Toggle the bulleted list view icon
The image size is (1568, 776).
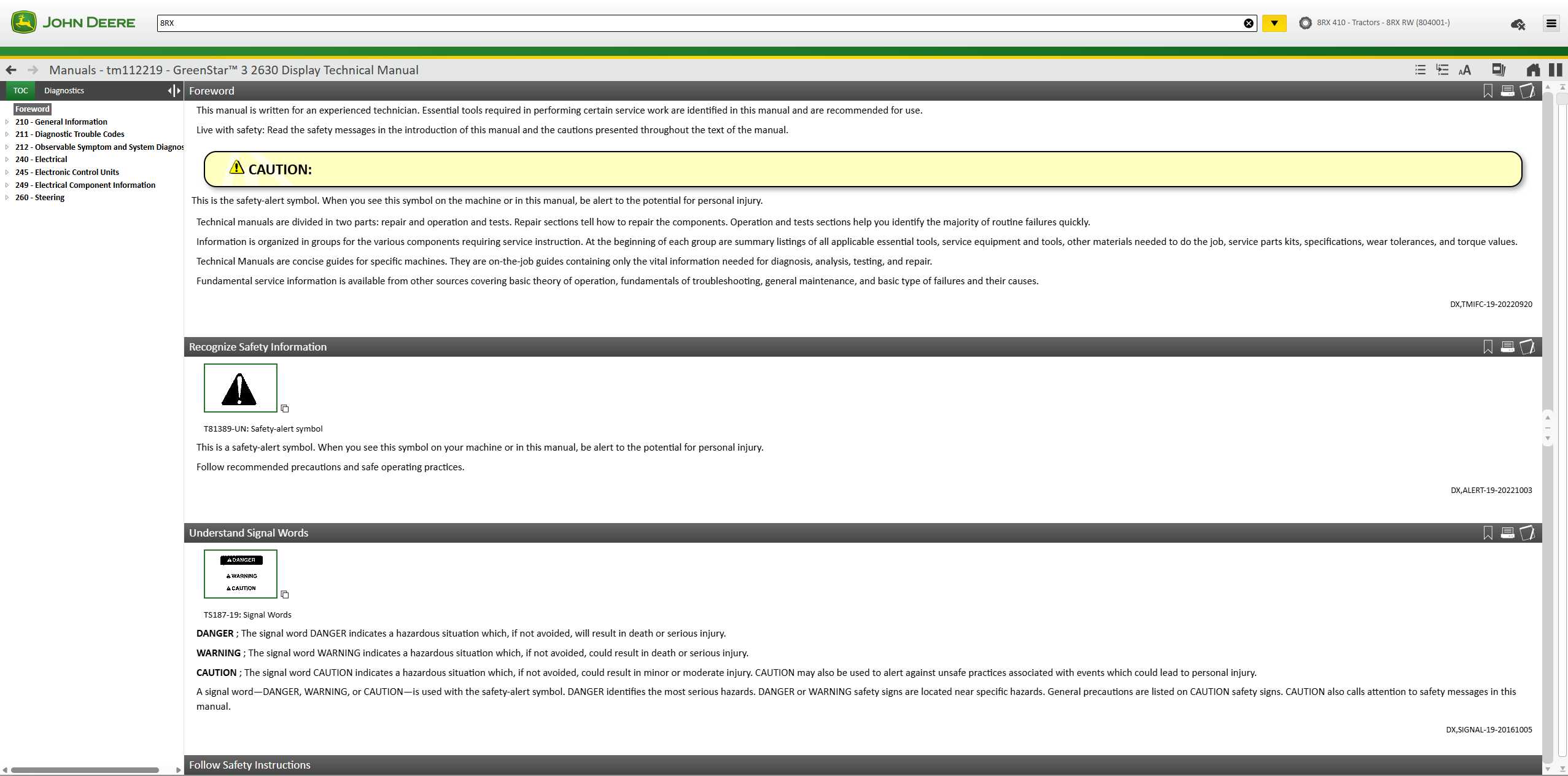(1420, 70)
